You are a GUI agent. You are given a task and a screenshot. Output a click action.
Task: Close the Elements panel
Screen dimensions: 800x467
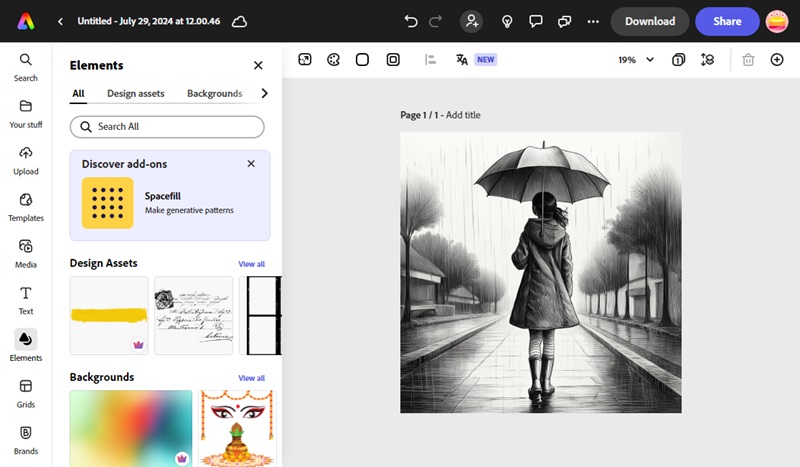(258, 65)
